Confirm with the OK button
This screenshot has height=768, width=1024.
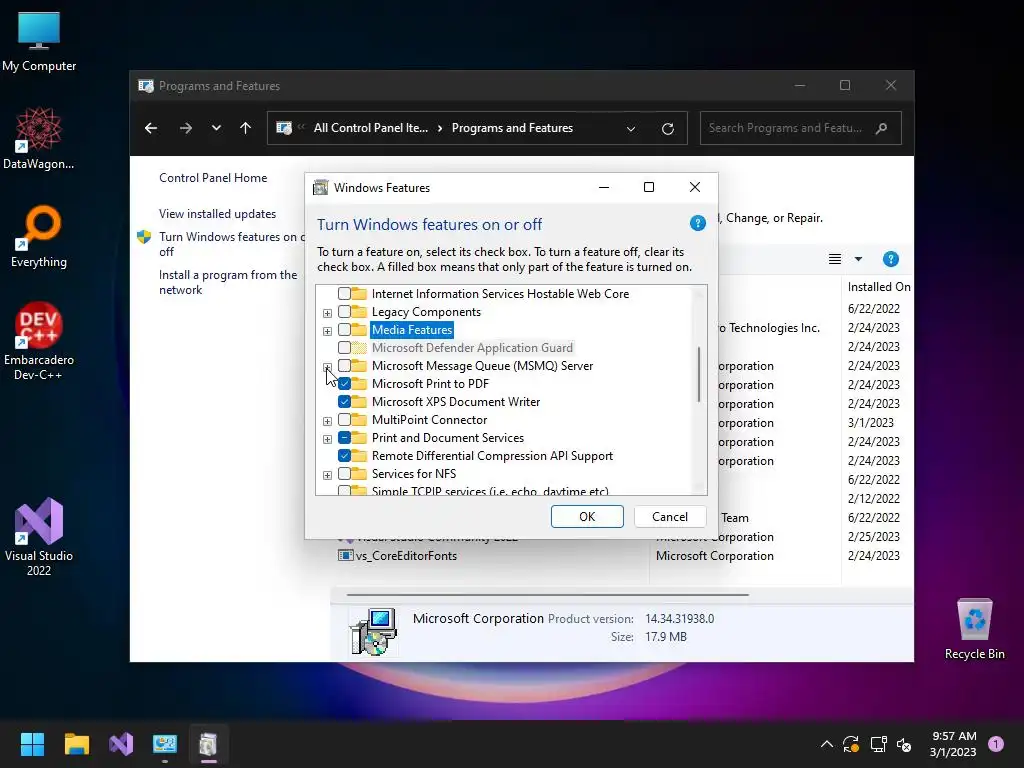click(587, 517)
